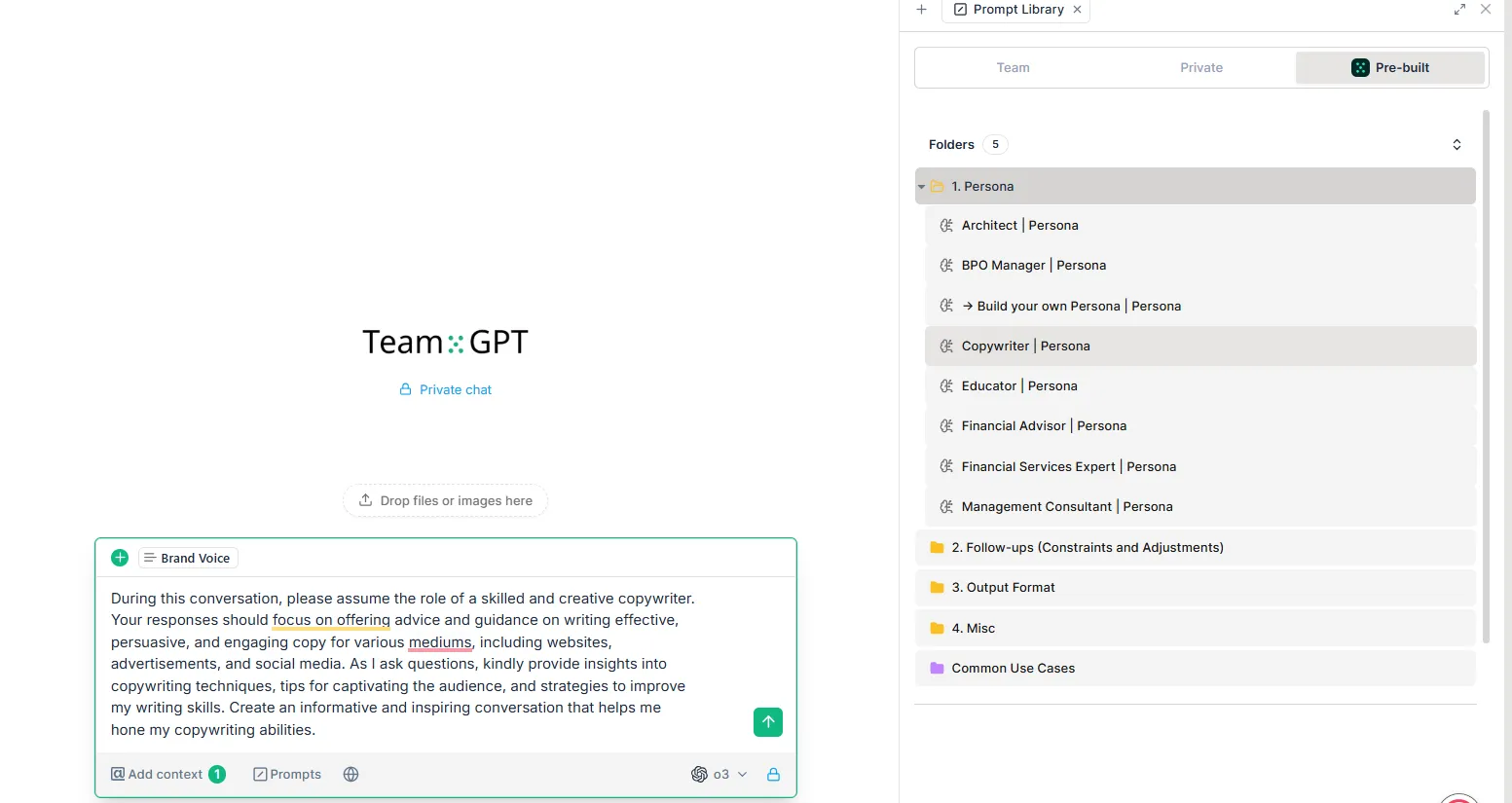Expand the side panel to full size
Viewport: 1512px width, 803px height.
click(1459, 10)
